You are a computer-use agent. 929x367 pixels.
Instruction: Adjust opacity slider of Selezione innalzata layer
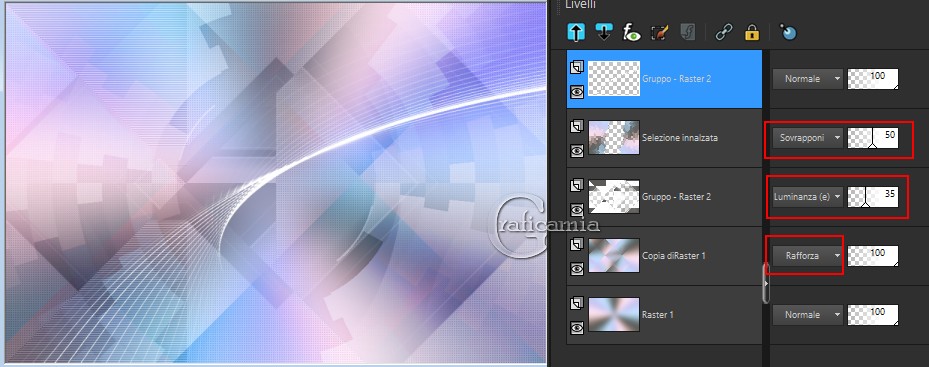[873, 138]
